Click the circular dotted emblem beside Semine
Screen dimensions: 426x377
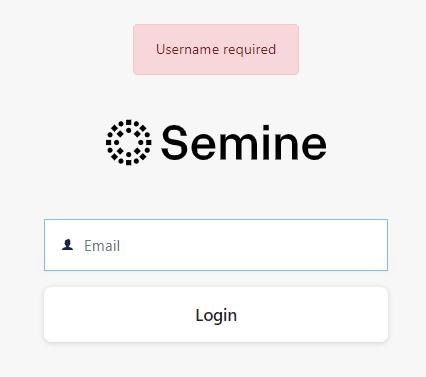click(129, 142)
